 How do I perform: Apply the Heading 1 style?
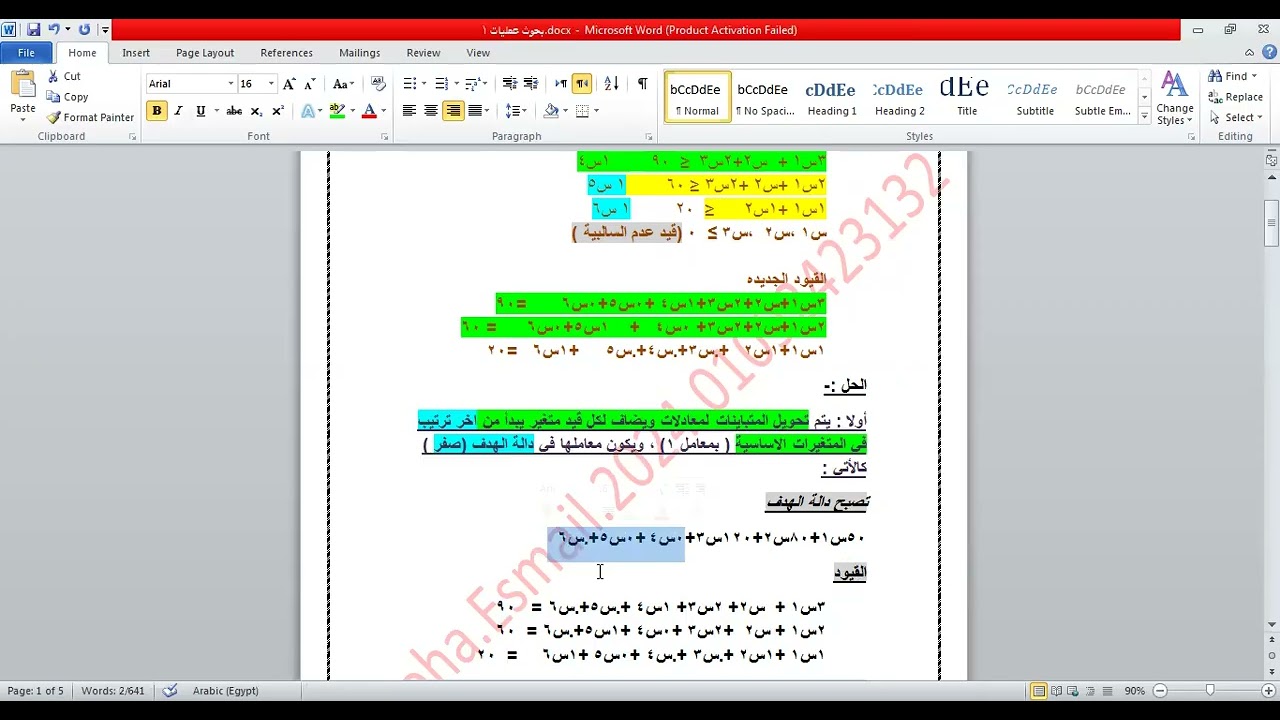831,97
